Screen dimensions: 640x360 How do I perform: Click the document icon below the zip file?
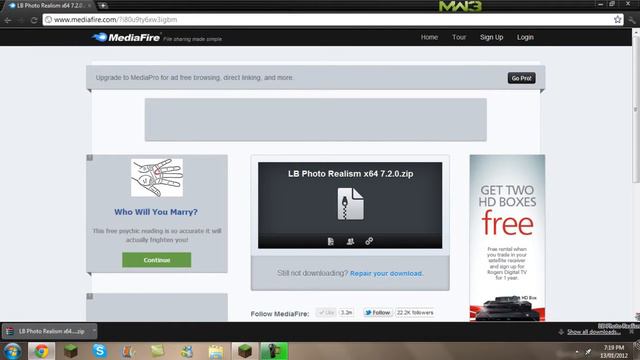coord(331,241)
